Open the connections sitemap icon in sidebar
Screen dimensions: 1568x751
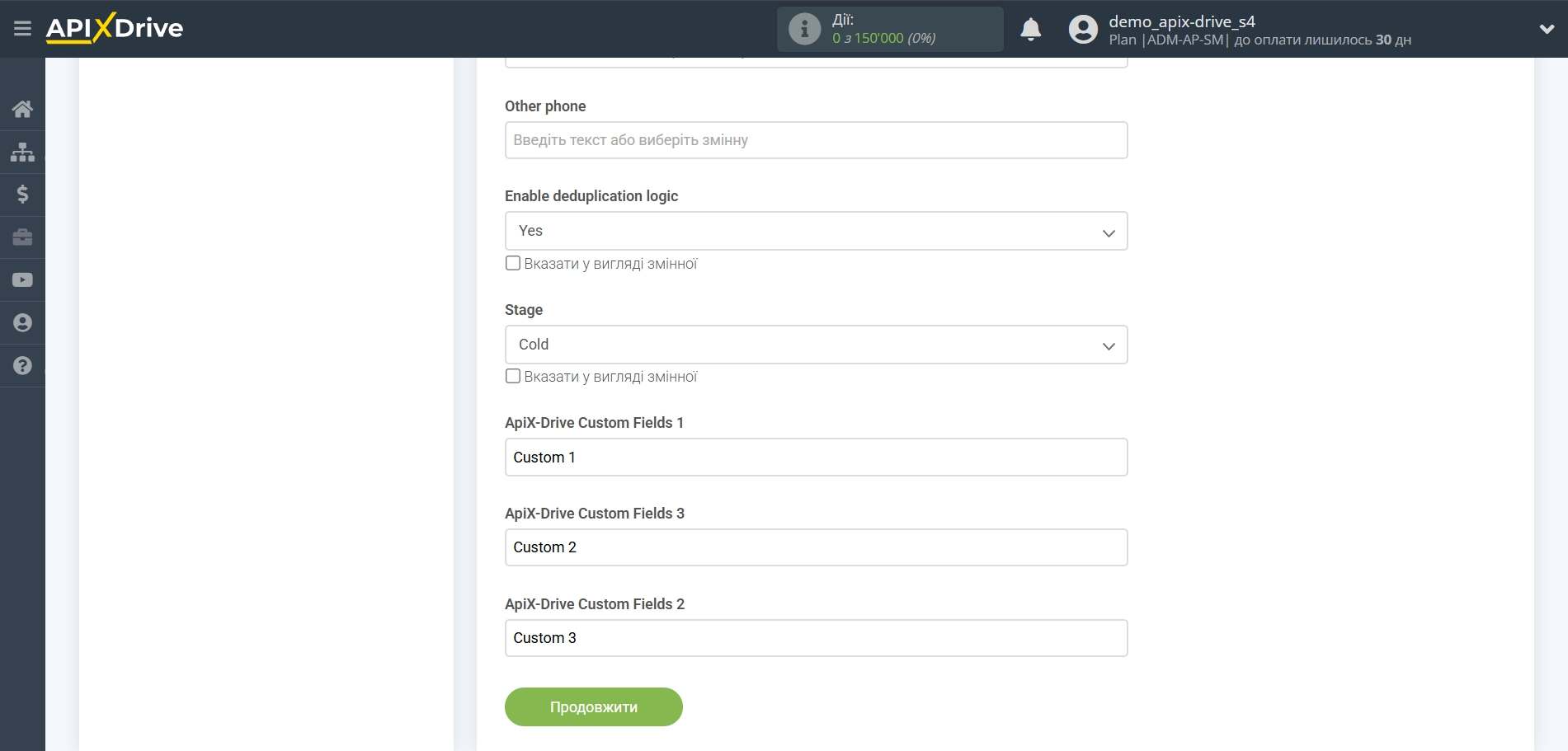(x=22, y=152)
